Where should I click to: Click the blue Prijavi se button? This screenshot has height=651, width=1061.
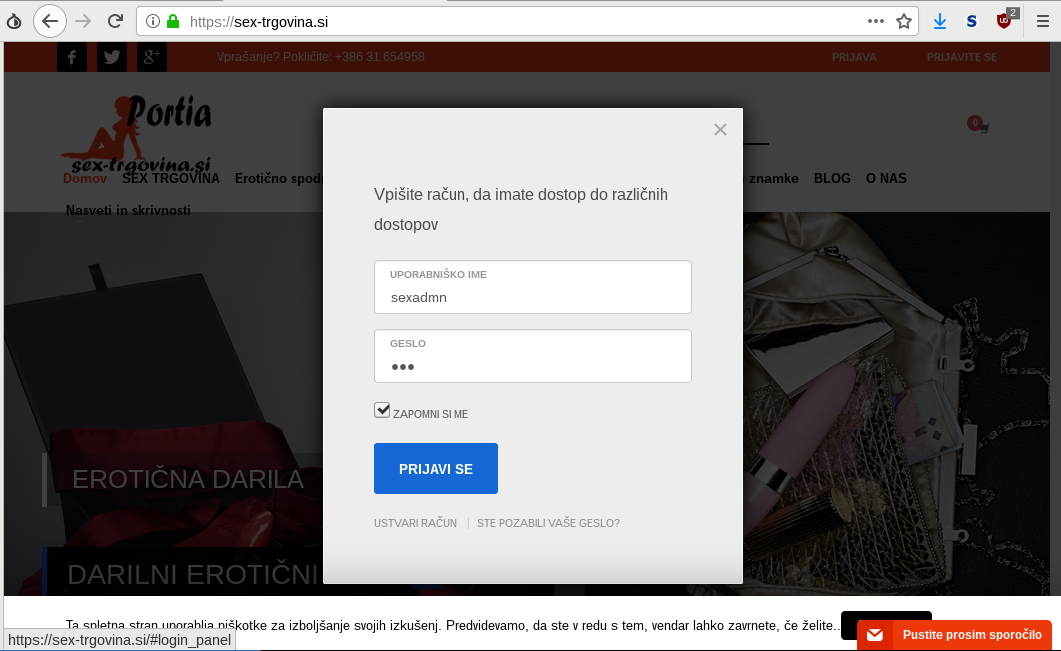[436, 468]
